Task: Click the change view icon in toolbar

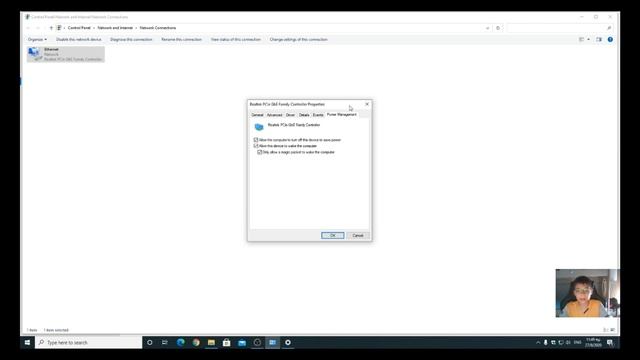Action: 582,40
